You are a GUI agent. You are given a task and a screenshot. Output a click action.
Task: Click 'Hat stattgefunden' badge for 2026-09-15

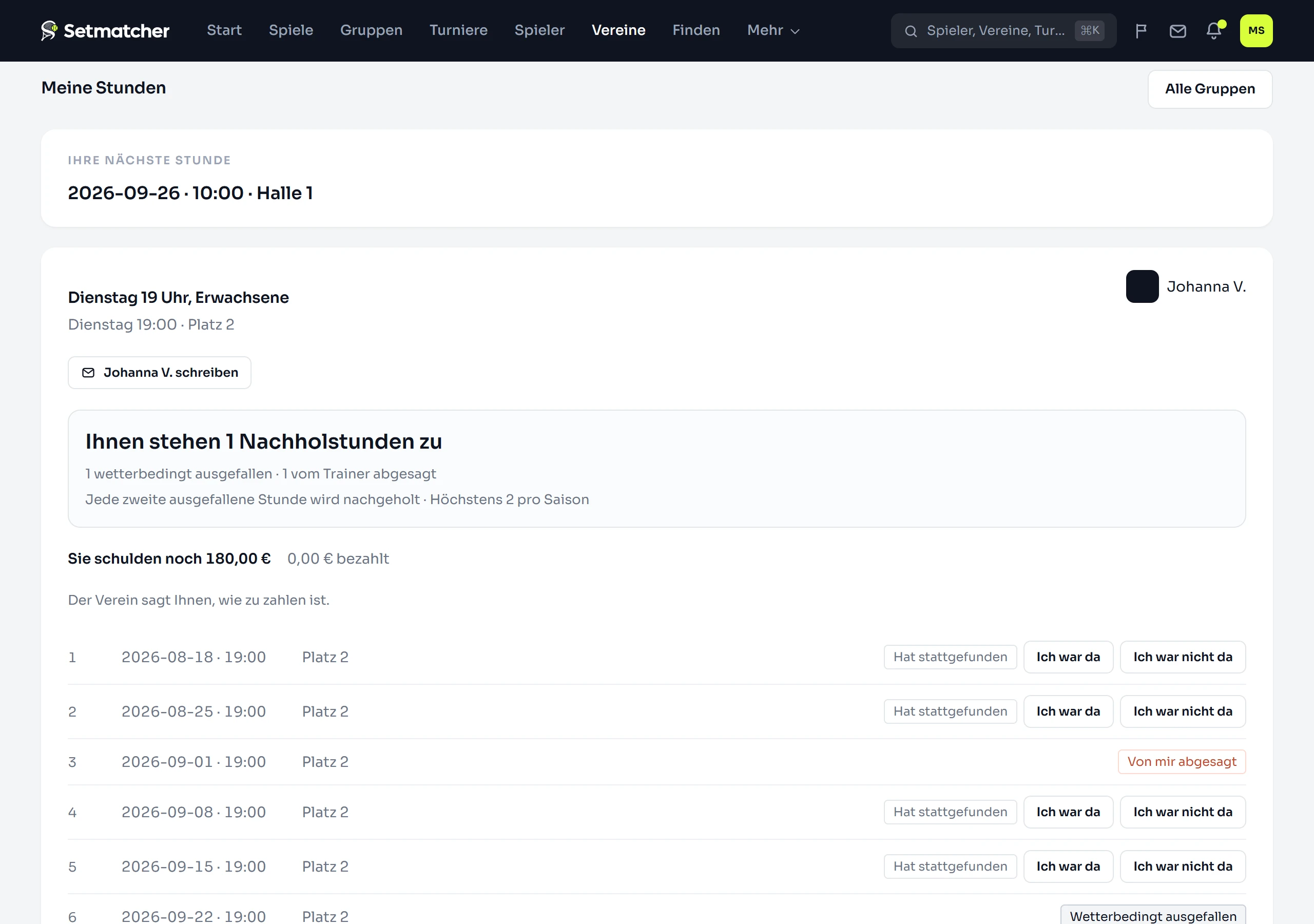950,867
